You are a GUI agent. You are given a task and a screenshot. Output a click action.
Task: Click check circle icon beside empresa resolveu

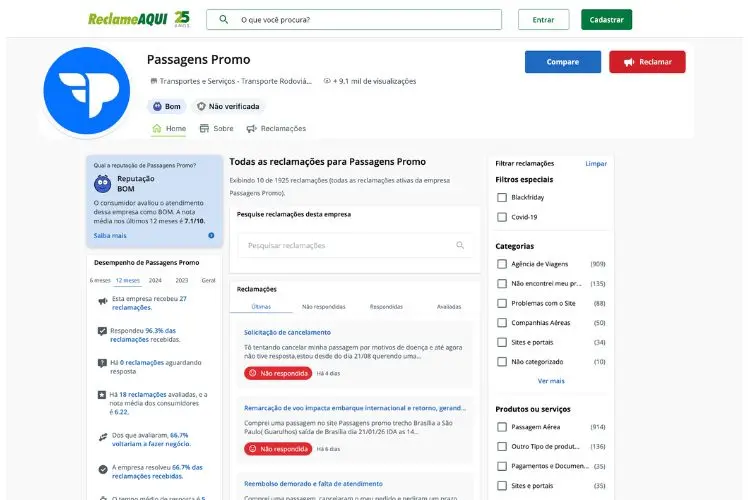(x=102, y=469)
